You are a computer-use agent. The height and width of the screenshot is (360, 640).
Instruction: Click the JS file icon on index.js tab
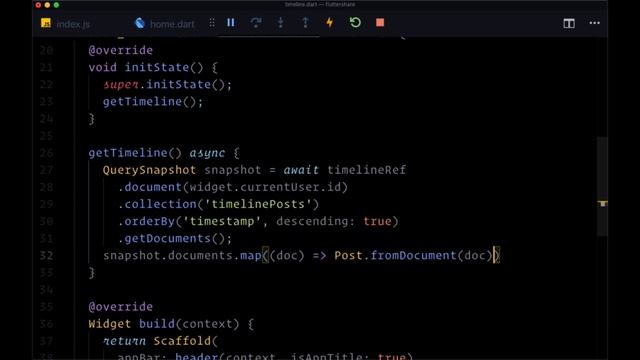(46, 23)
